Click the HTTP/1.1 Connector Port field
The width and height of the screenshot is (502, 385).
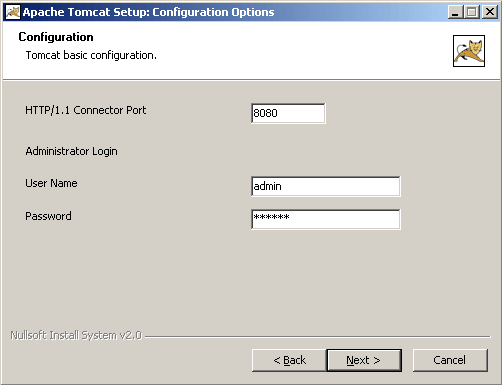[x=288, y=113]
